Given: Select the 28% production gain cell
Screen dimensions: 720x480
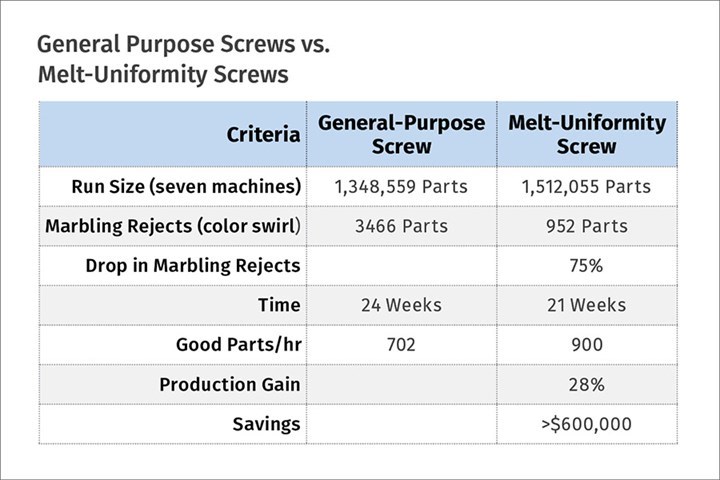Looking at the screenshot, I should (586, 384).
